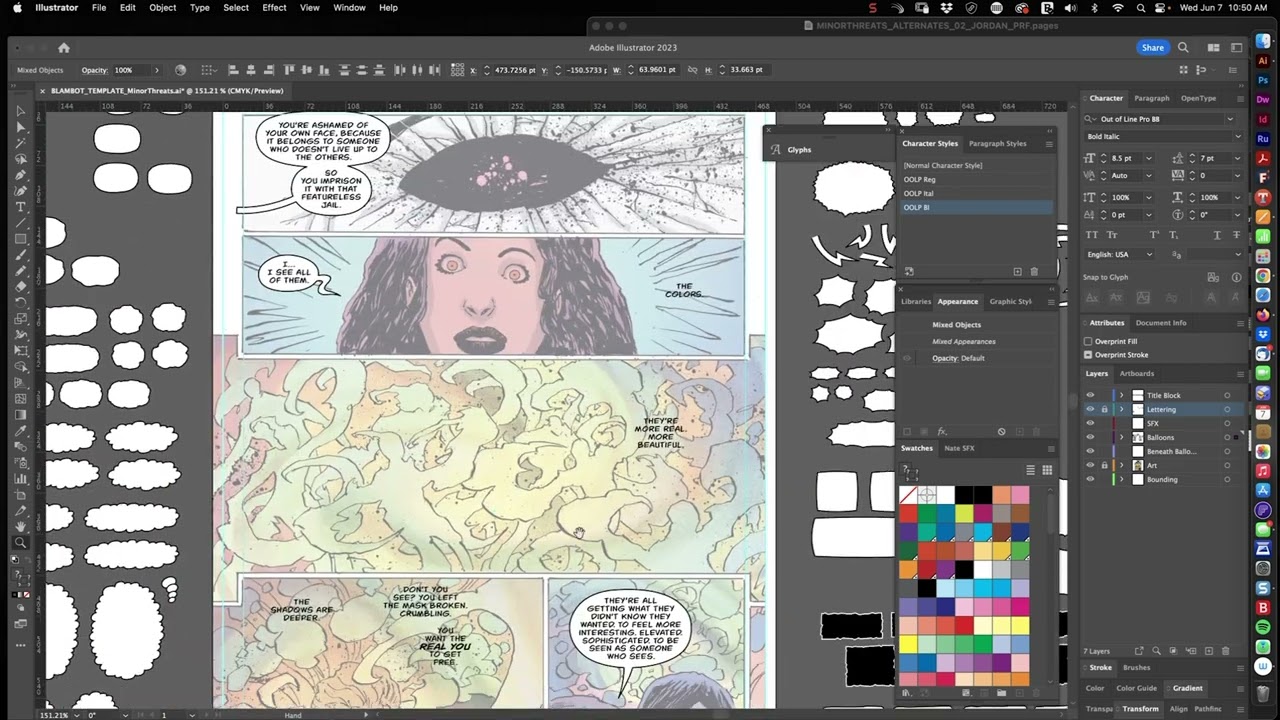Select the Eyedropper tool
Image resolution: width=1280 pixels, height=720 pixels.
point(20,430)
